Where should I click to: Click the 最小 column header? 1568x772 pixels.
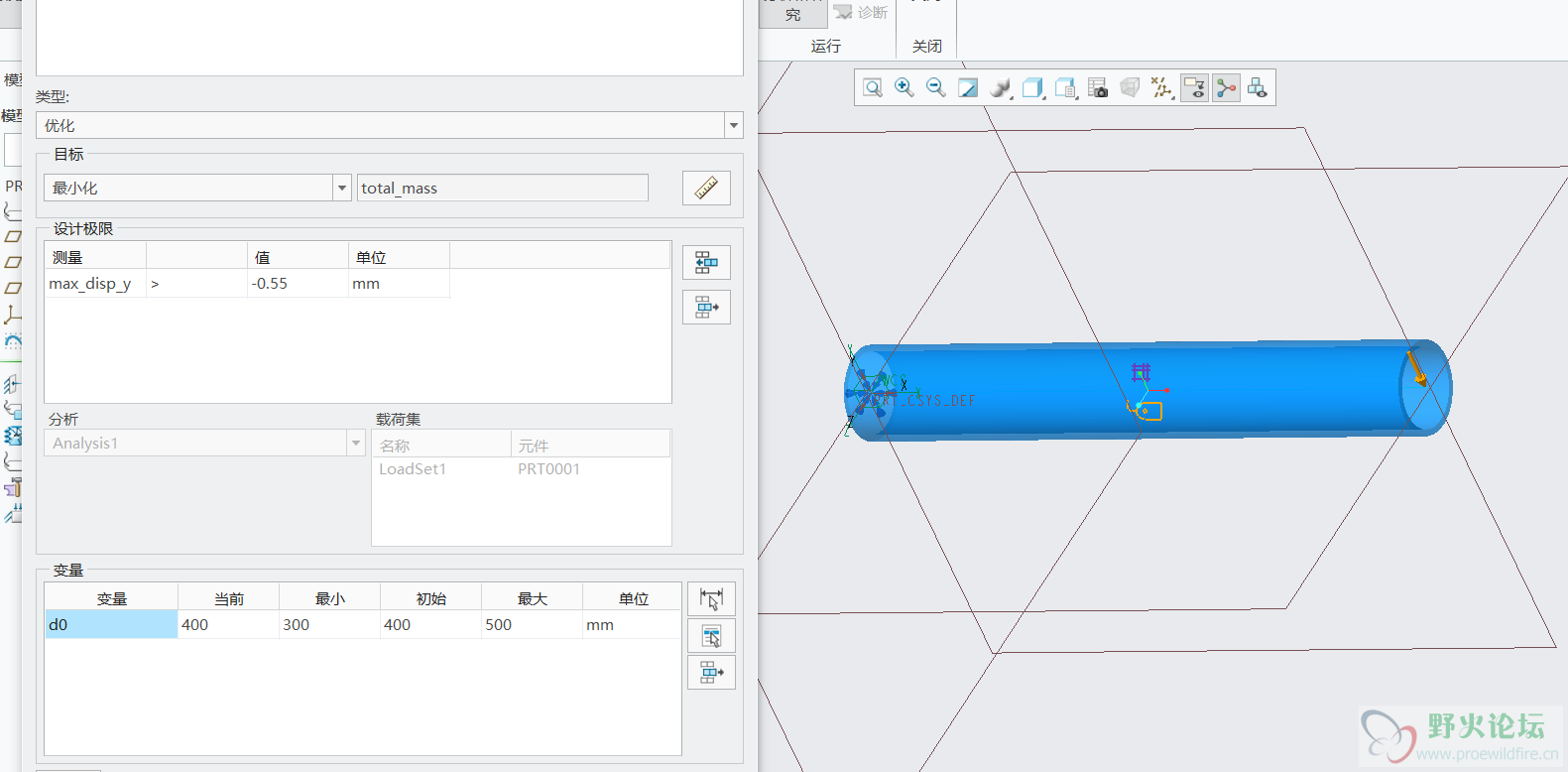(329, 597)
